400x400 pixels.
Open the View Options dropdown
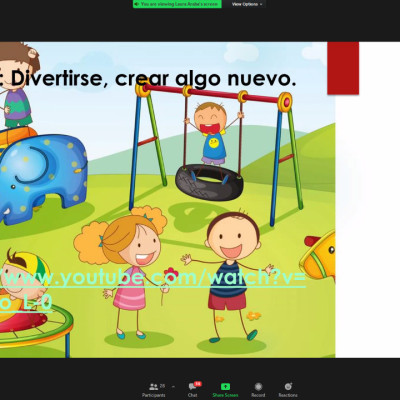(247, 4)
